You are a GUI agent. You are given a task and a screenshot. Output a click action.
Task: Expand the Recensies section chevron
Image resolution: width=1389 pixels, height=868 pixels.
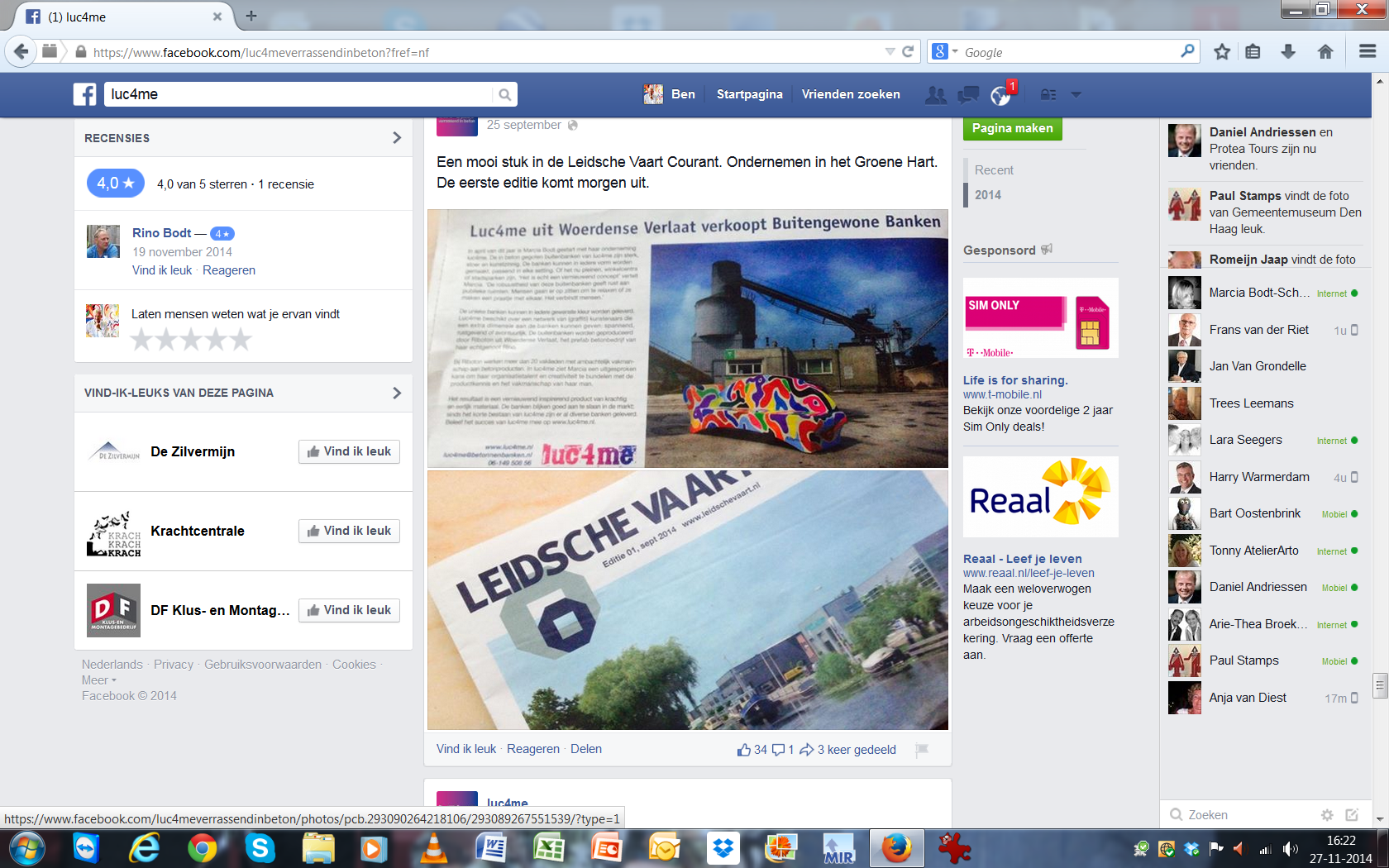[397, 138]
